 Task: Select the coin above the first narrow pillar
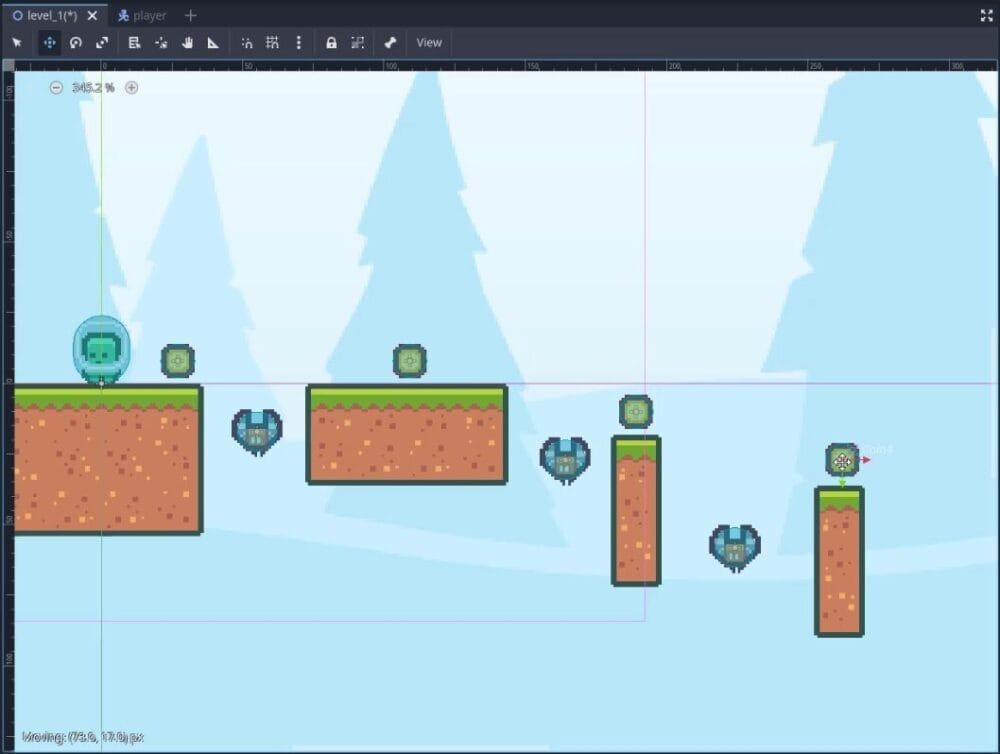pyautogui.click(x=636, y=412)
